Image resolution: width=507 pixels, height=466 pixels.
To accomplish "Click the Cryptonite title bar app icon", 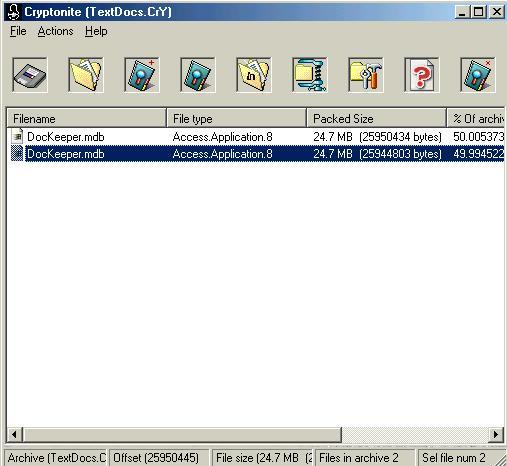I will point(14,12).
